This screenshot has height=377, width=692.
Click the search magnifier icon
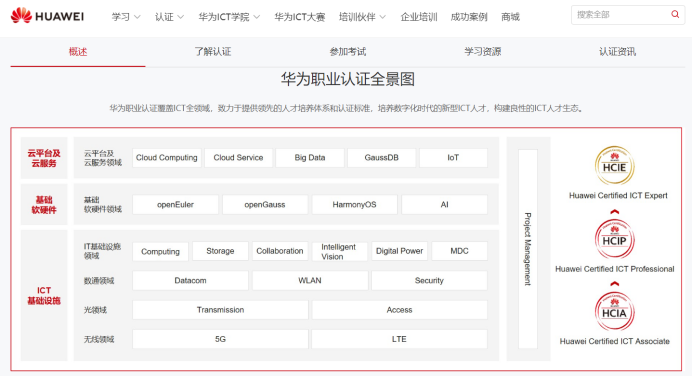(x=675, y=15)
